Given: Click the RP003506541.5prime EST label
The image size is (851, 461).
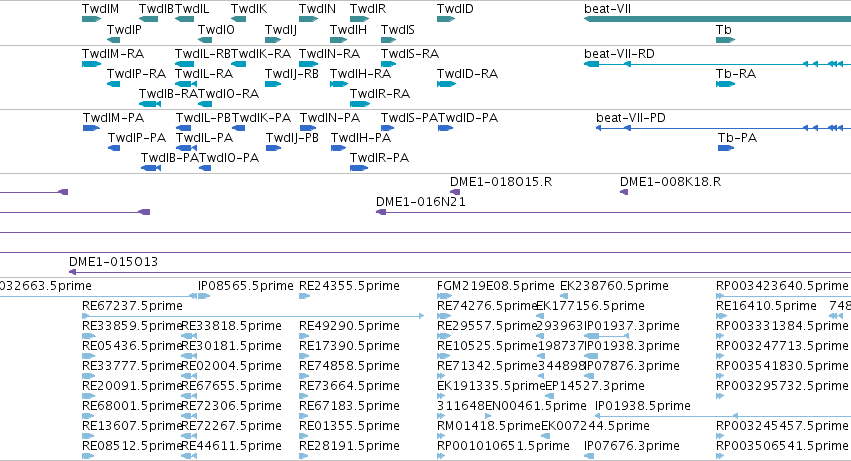Looking at the screenshot, I should 782,447.
